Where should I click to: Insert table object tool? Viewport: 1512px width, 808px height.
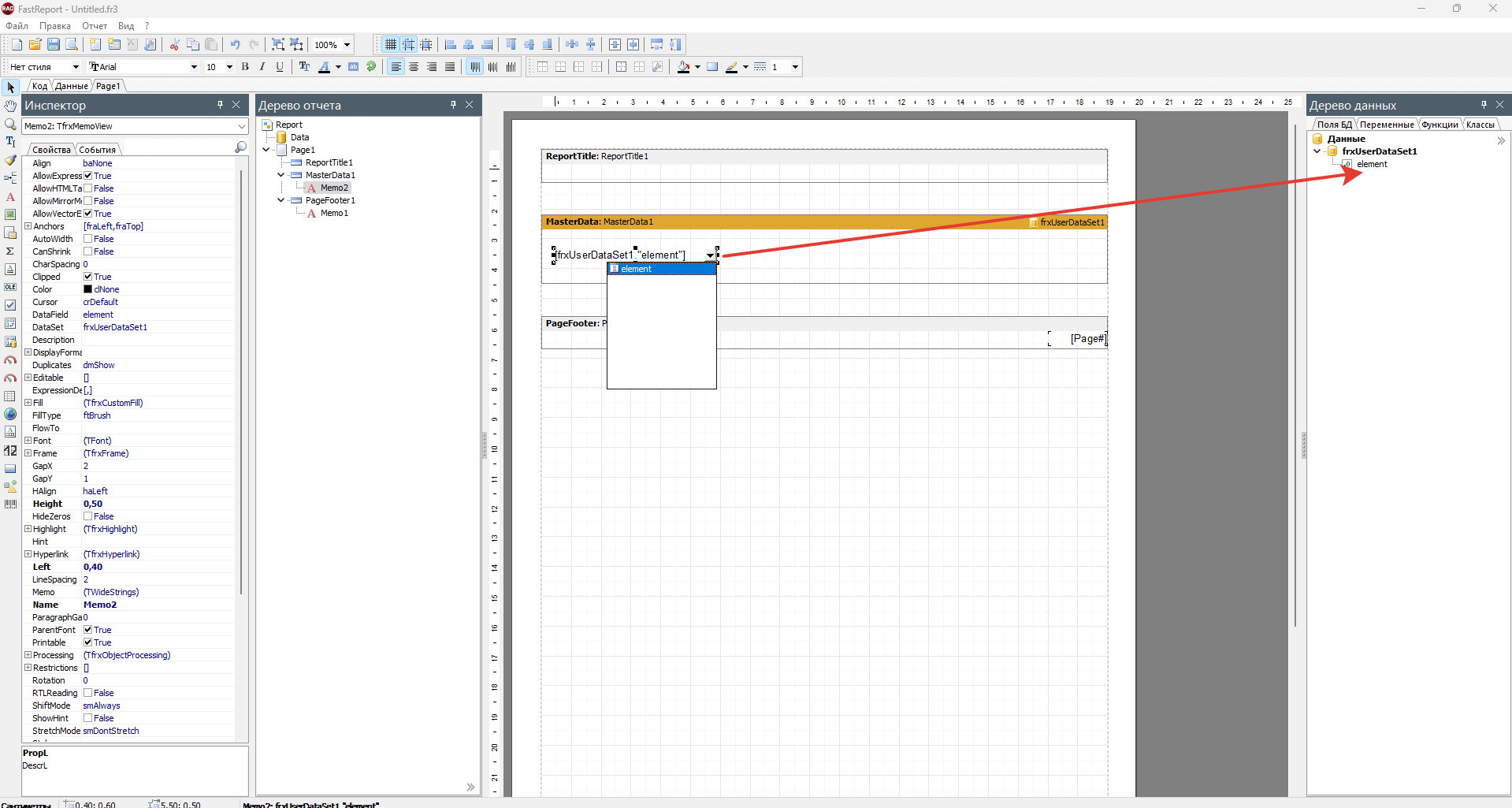click(x=10, y=396)
